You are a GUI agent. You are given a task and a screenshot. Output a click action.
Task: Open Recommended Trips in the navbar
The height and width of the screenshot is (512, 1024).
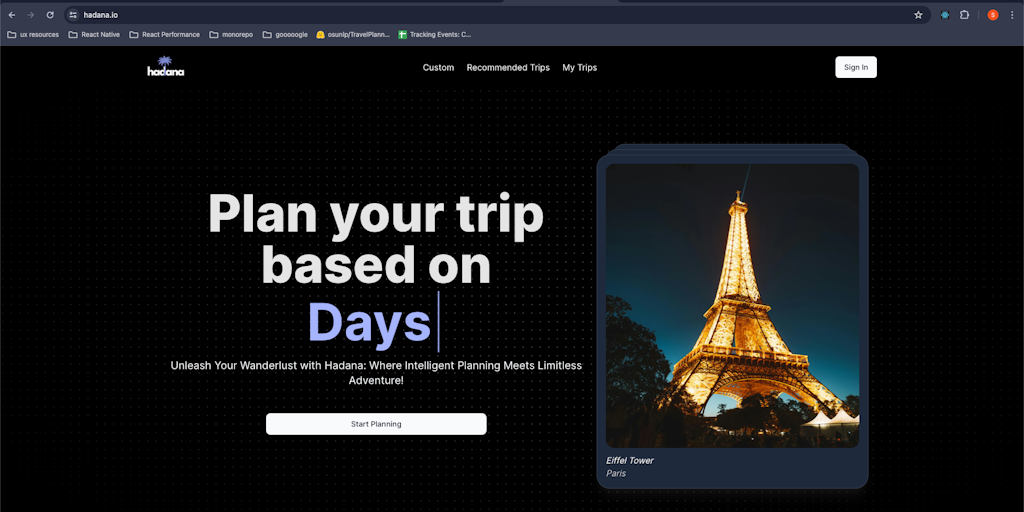click(x=508, y=67)
